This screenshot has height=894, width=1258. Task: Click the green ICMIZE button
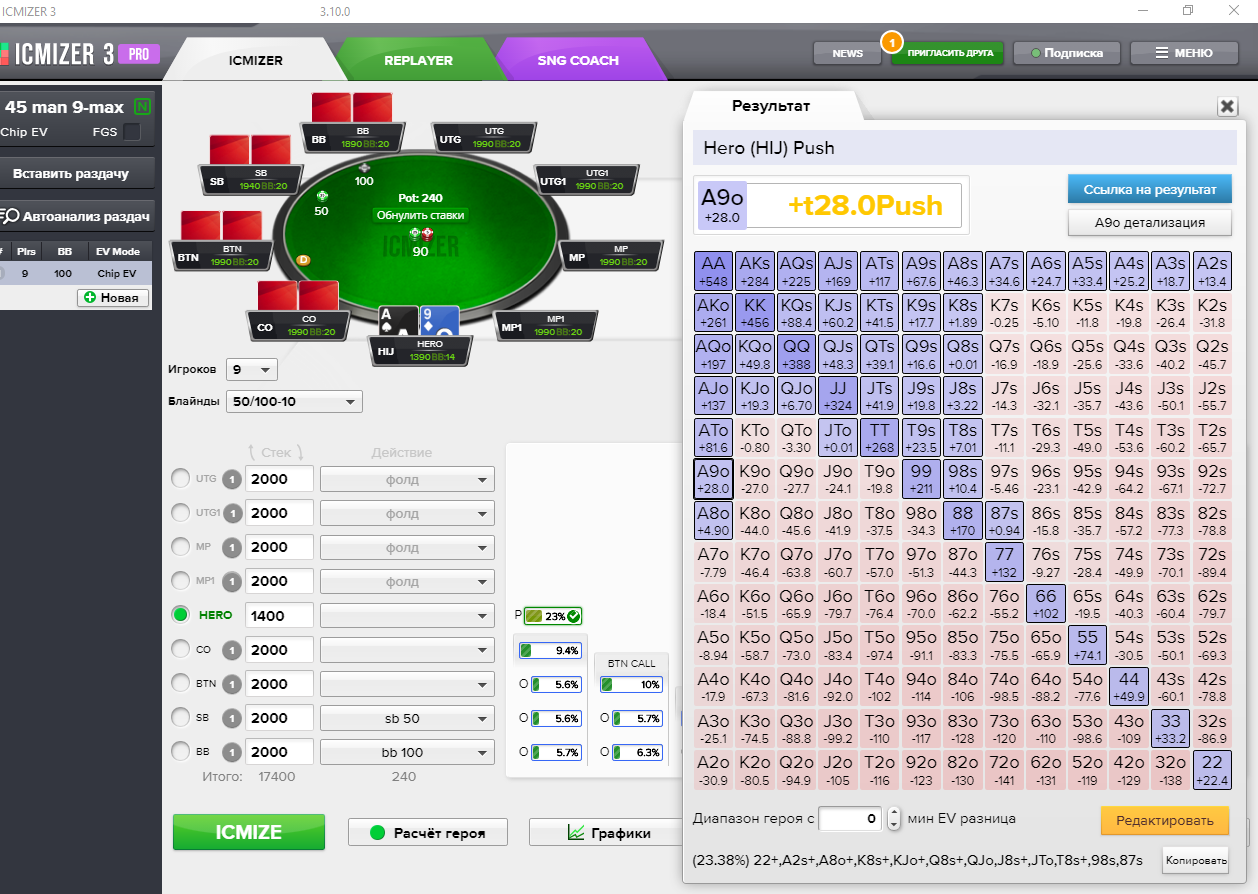click(249, 832)
